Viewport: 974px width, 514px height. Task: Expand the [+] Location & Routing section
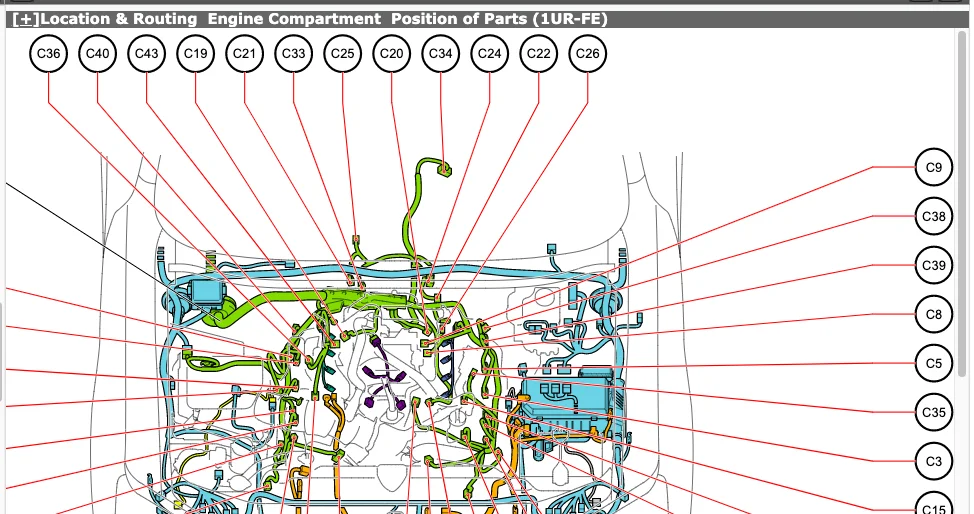(28, 19)
